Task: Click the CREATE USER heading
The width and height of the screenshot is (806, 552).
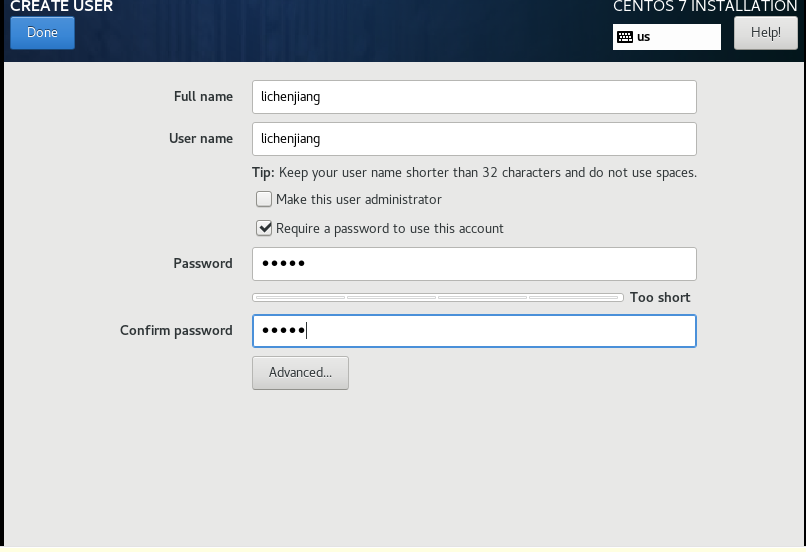Action: pyautogui.click(x=62, y=6)
